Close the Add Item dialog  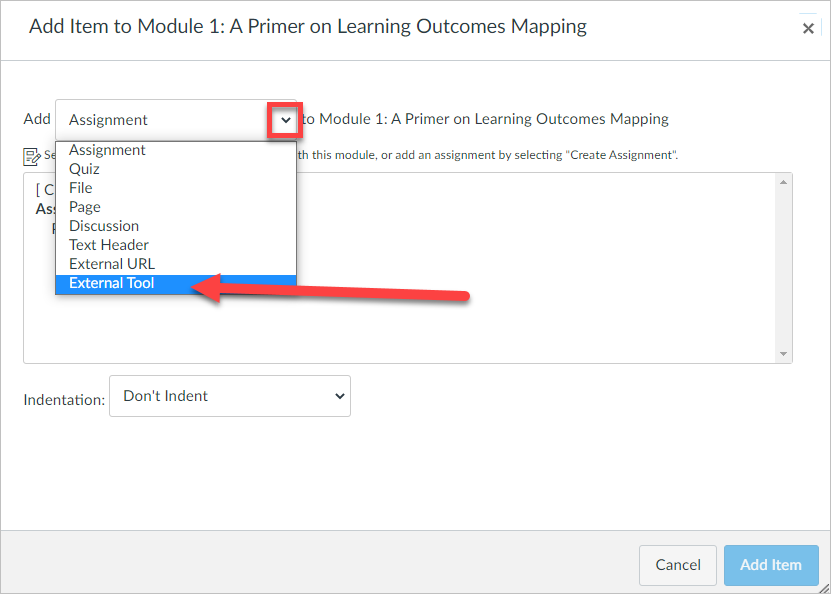click(808, 28)
